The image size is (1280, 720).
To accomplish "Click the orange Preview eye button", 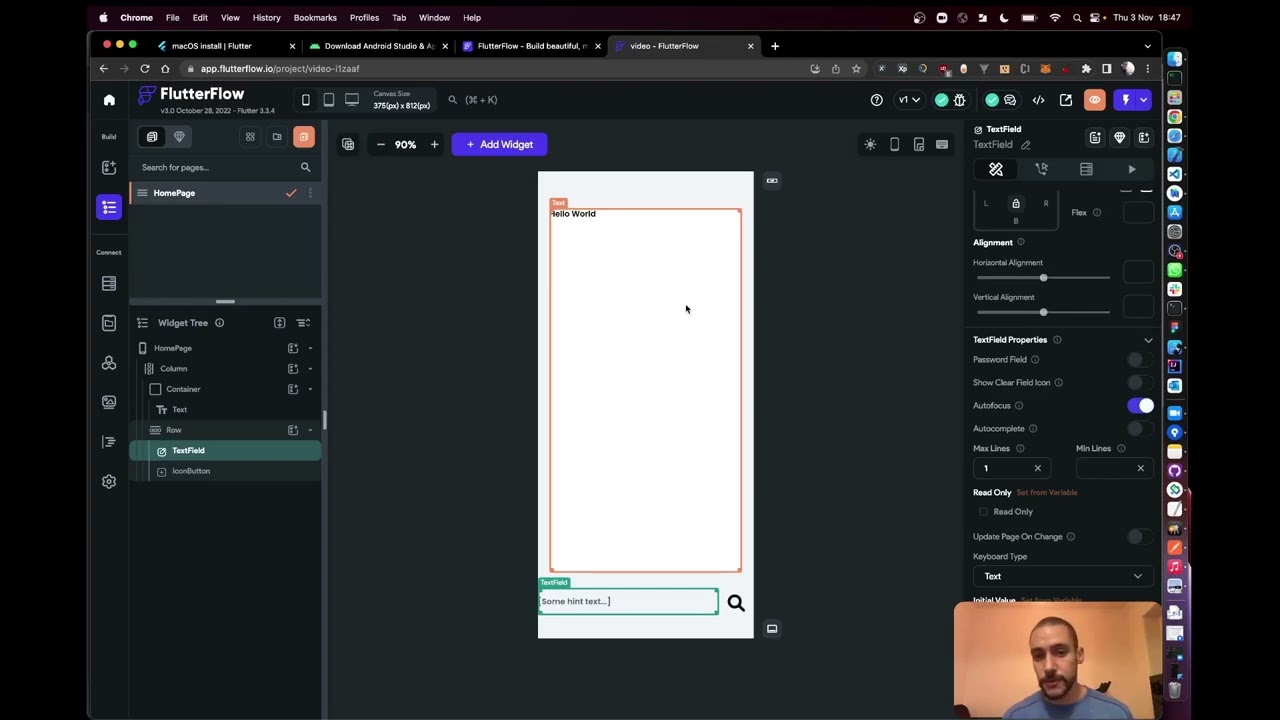I will point(1095,100).
